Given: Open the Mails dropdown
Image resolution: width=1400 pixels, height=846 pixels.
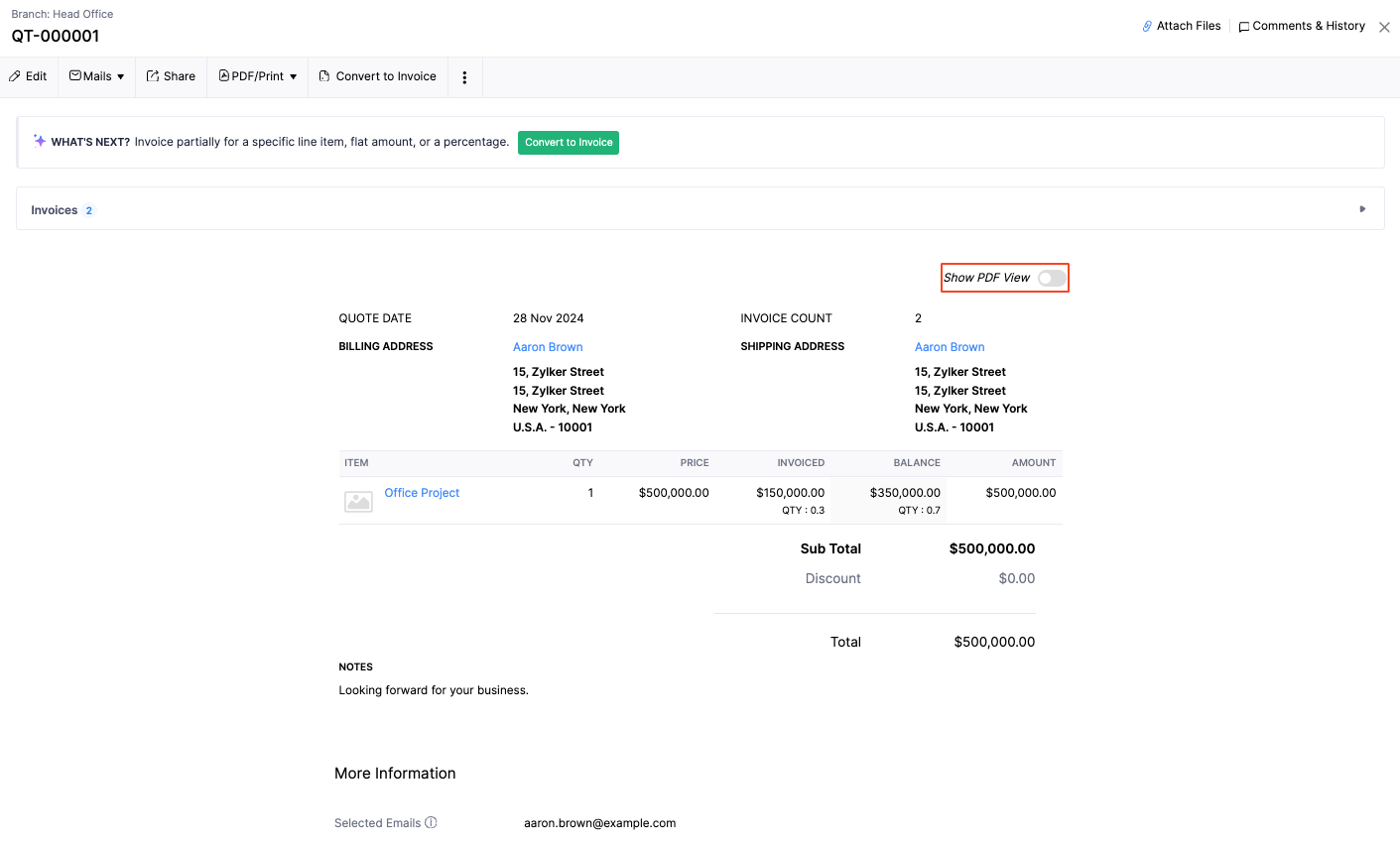Looking at the screenshot, I should coord(96,75).
